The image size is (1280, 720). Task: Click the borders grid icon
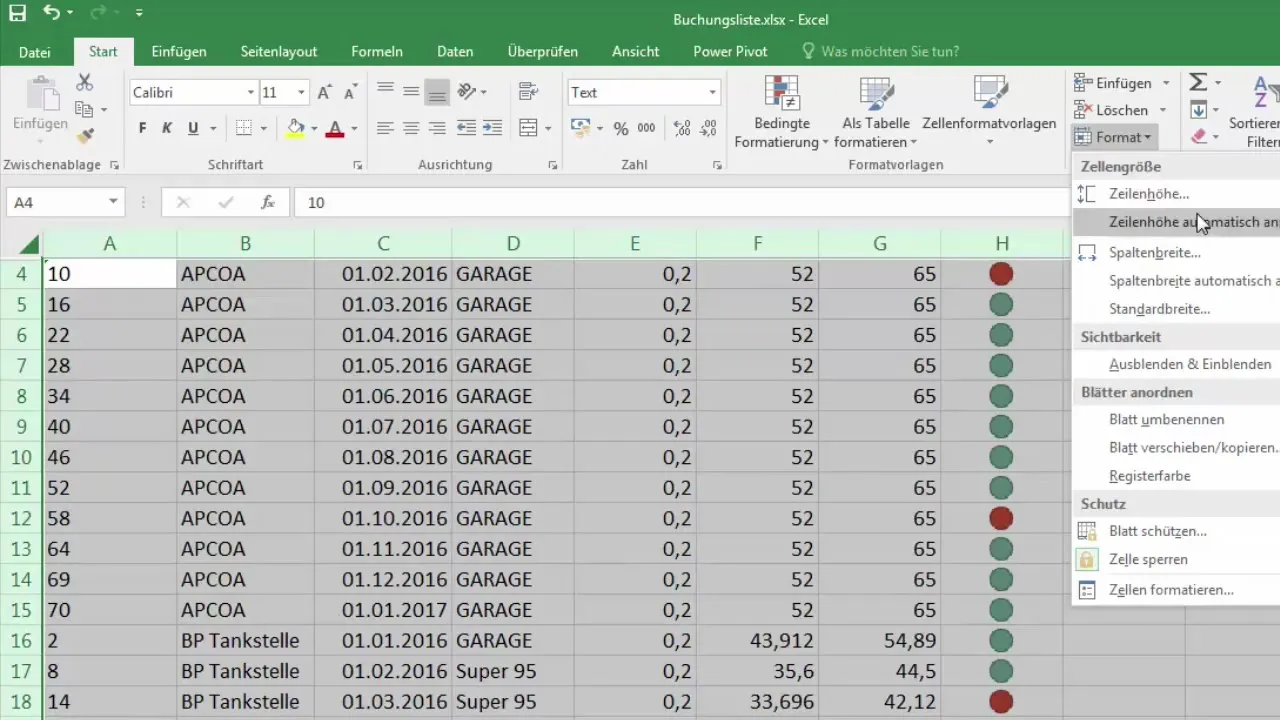point(243,128)
